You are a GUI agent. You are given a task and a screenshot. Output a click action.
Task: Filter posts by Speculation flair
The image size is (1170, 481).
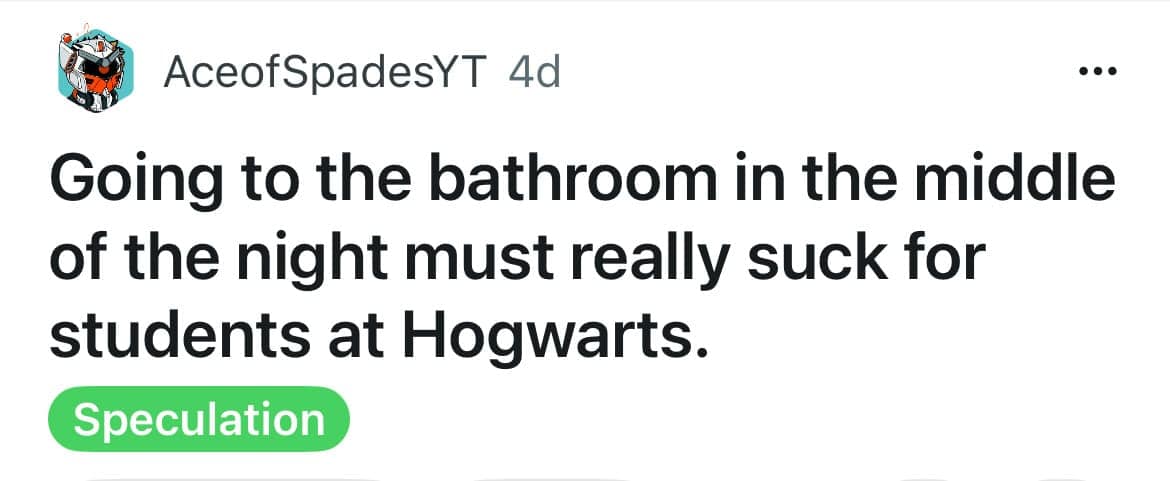198,419
